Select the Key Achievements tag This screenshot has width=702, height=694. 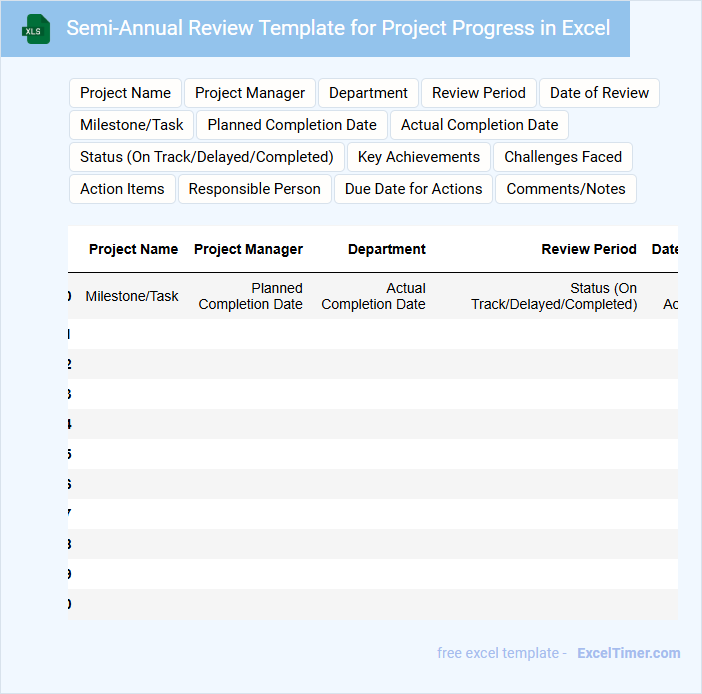(419, 157)
